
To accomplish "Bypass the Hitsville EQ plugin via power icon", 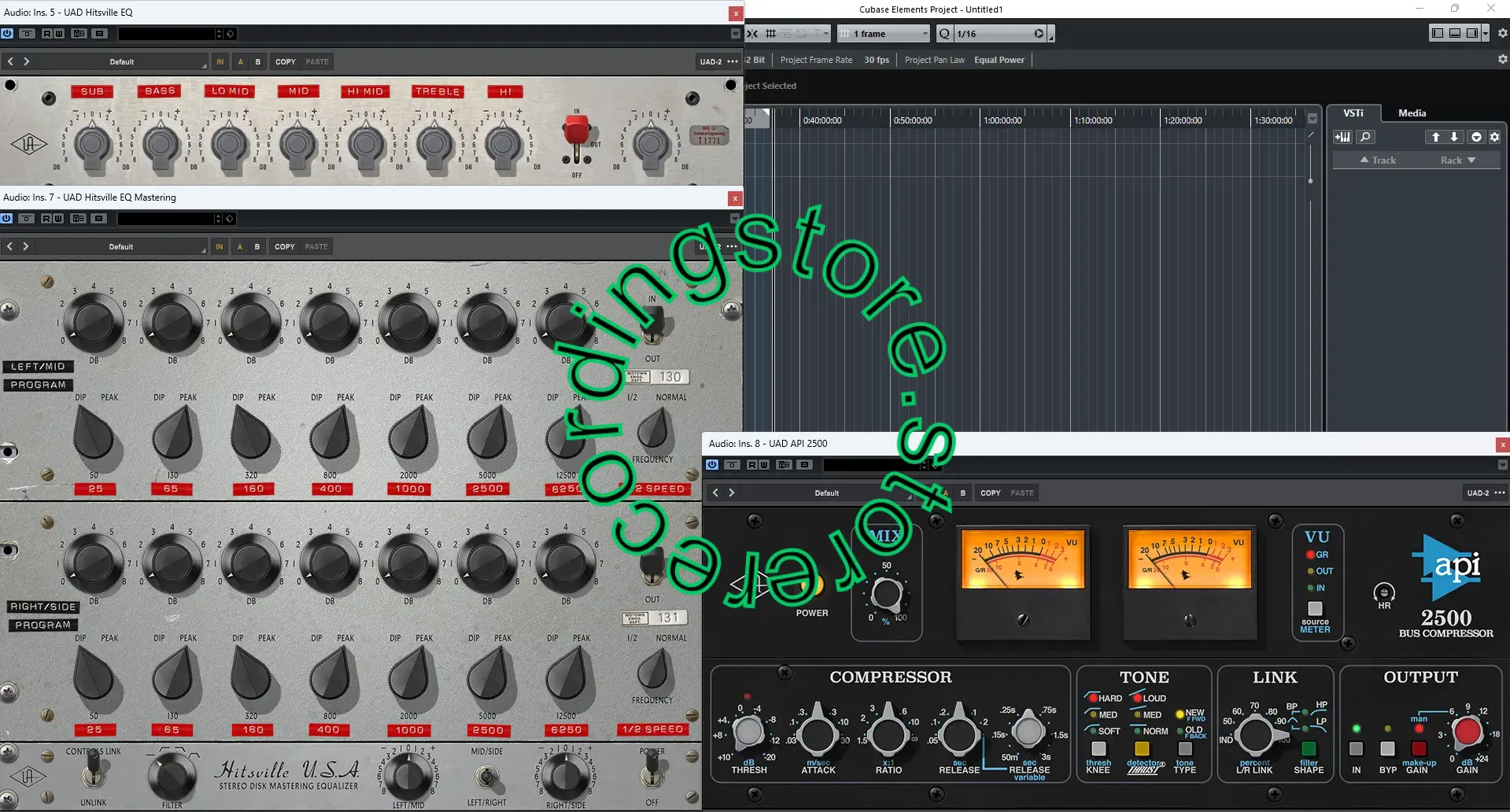I will (7, 34).
